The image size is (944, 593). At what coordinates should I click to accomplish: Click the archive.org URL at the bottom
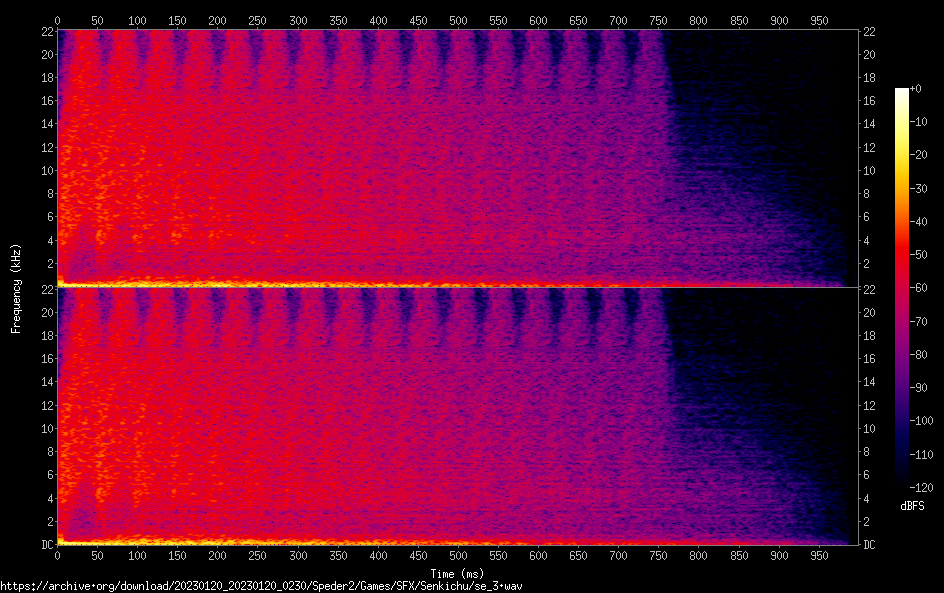(262, 586)
